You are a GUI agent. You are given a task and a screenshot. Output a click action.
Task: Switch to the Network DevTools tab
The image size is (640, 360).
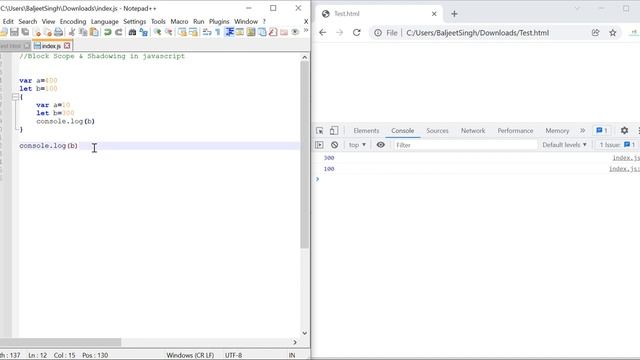click(x=473, y=131)
